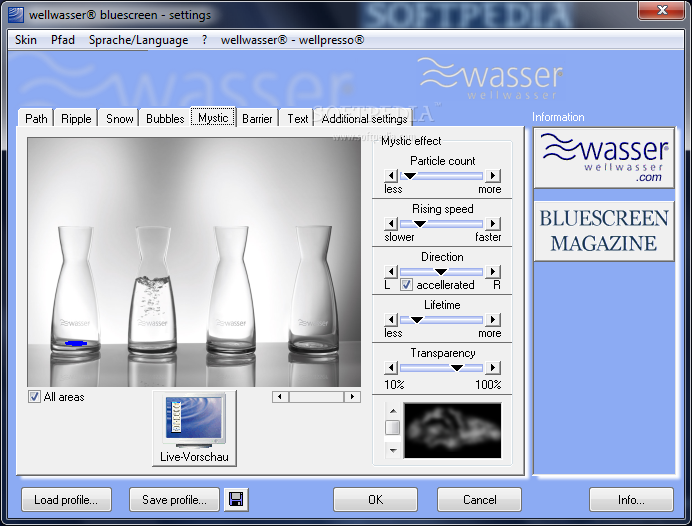Click the Save profile... button
This screenshot has height=526, width=692.
tap(174, 500)
